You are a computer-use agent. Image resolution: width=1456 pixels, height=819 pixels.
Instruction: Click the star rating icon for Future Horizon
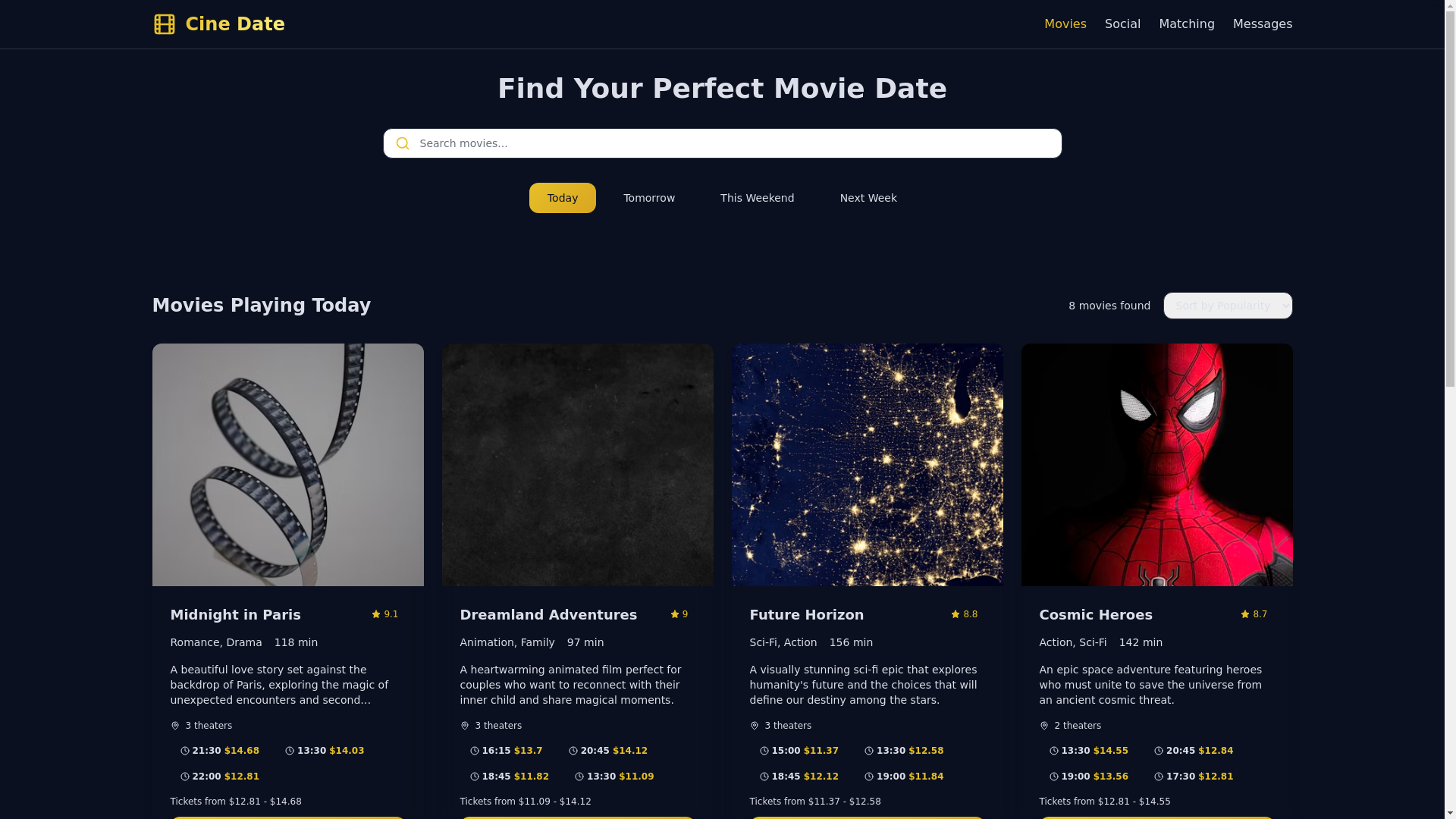click(x=955, y=614)
